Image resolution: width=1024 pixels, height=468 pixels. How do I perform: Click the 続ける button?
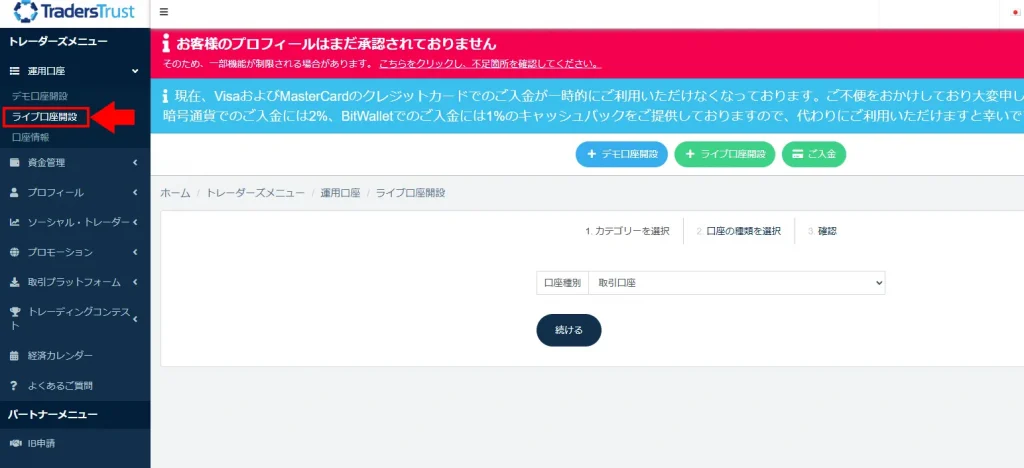(569, 330)
